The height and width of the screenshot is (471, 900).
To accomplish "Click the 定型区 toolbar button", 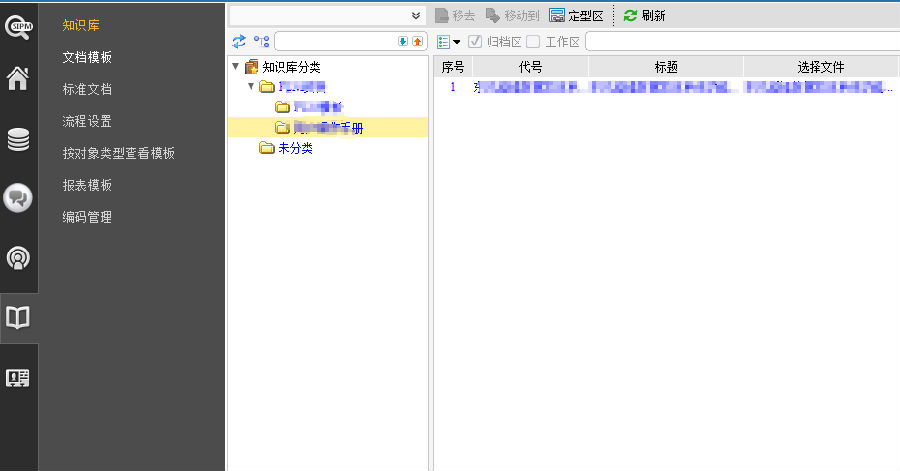I will click(x=576, y=15).
